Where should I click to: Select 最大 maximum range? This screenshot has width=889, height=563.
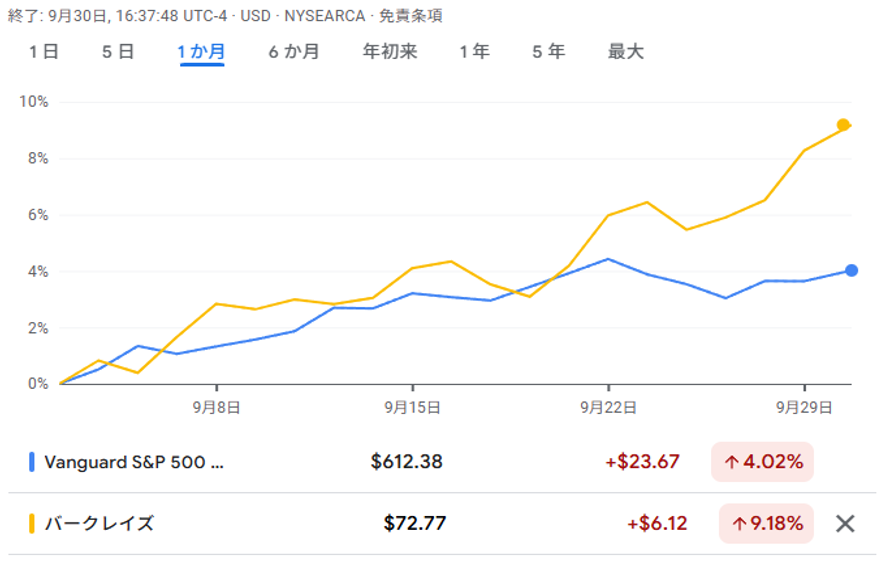tap(625, 52)
